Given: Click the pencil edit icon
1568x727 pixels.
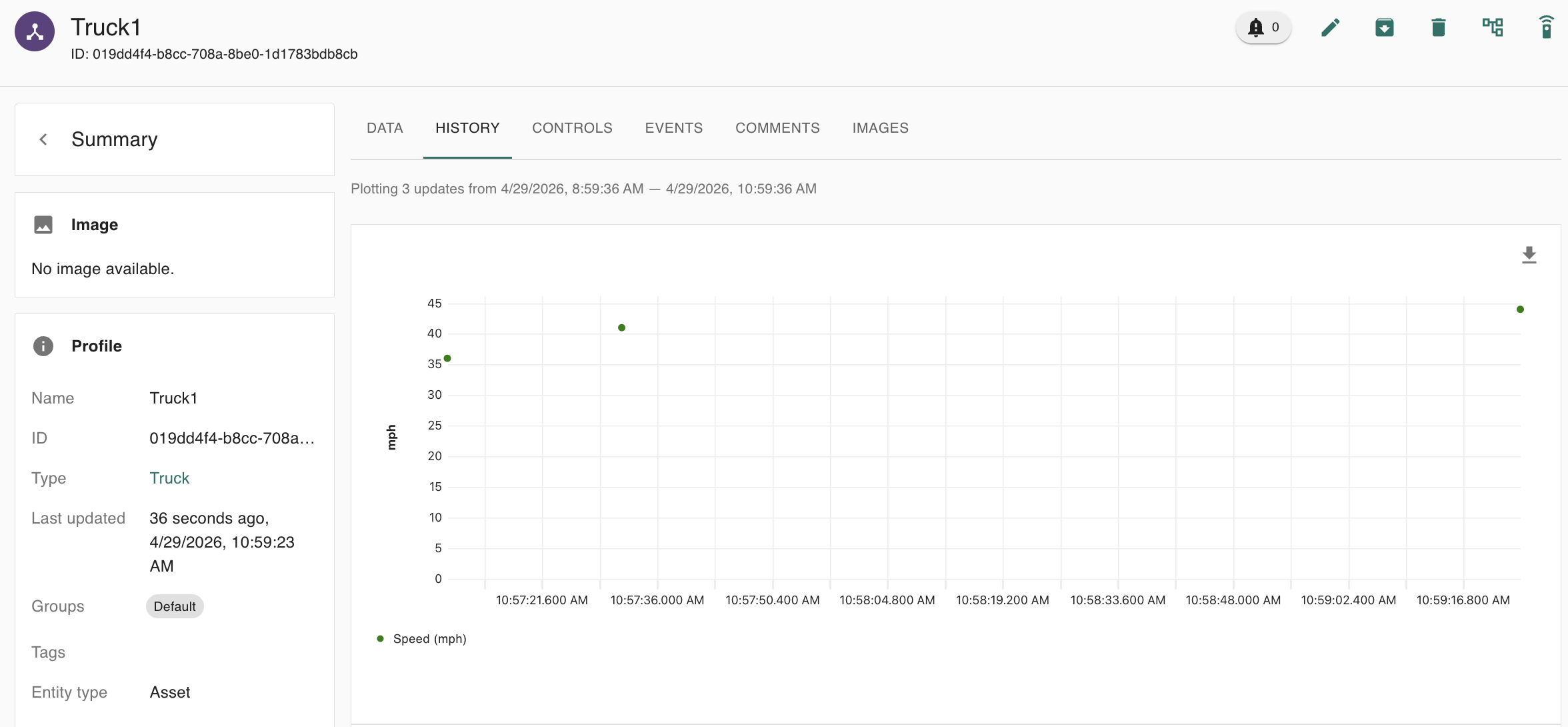Looking at the screenshot, I should 1331,27.
